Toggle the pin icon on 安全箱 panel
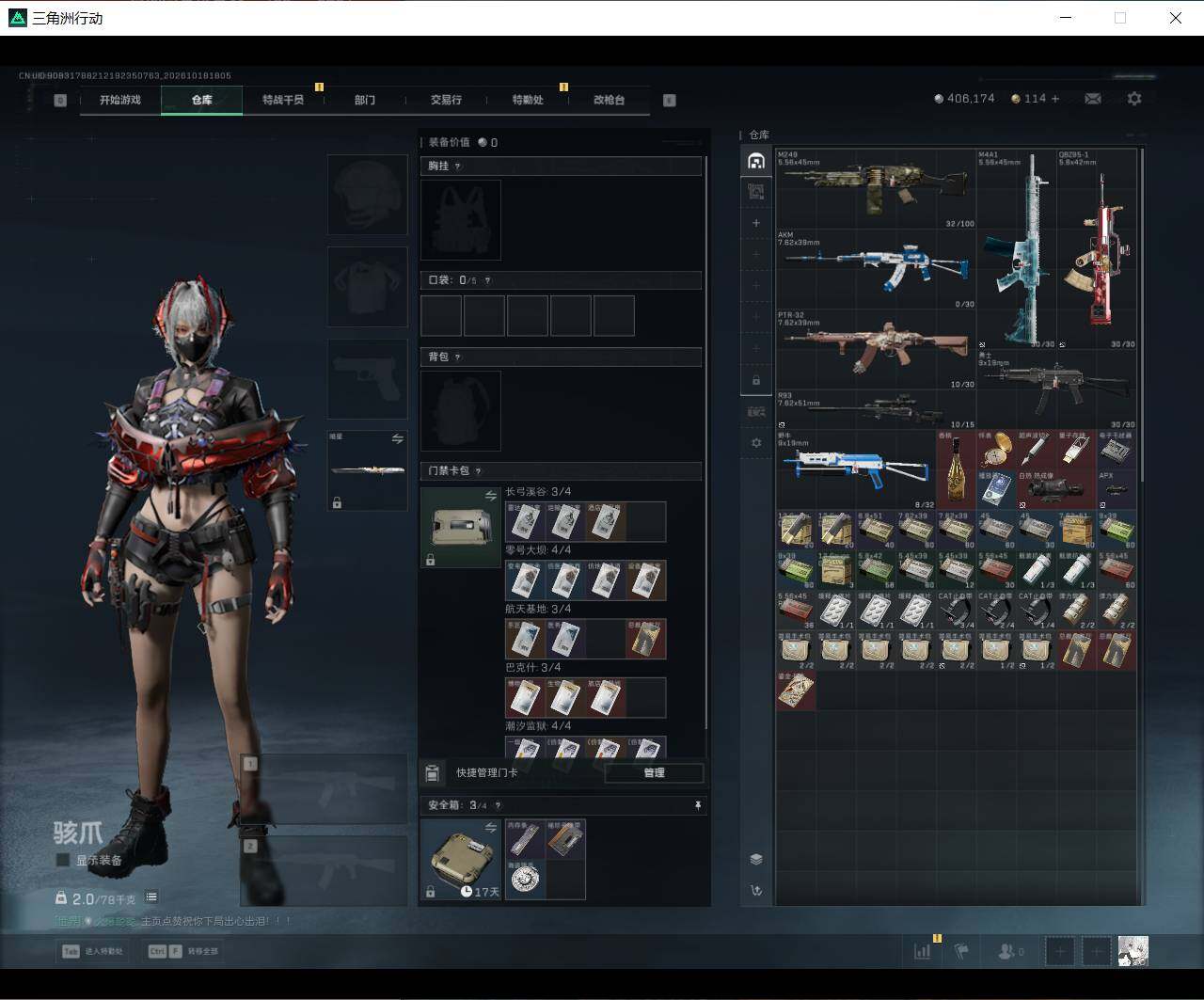This screenshot has height=1000, width=1204. pos(698,805)
